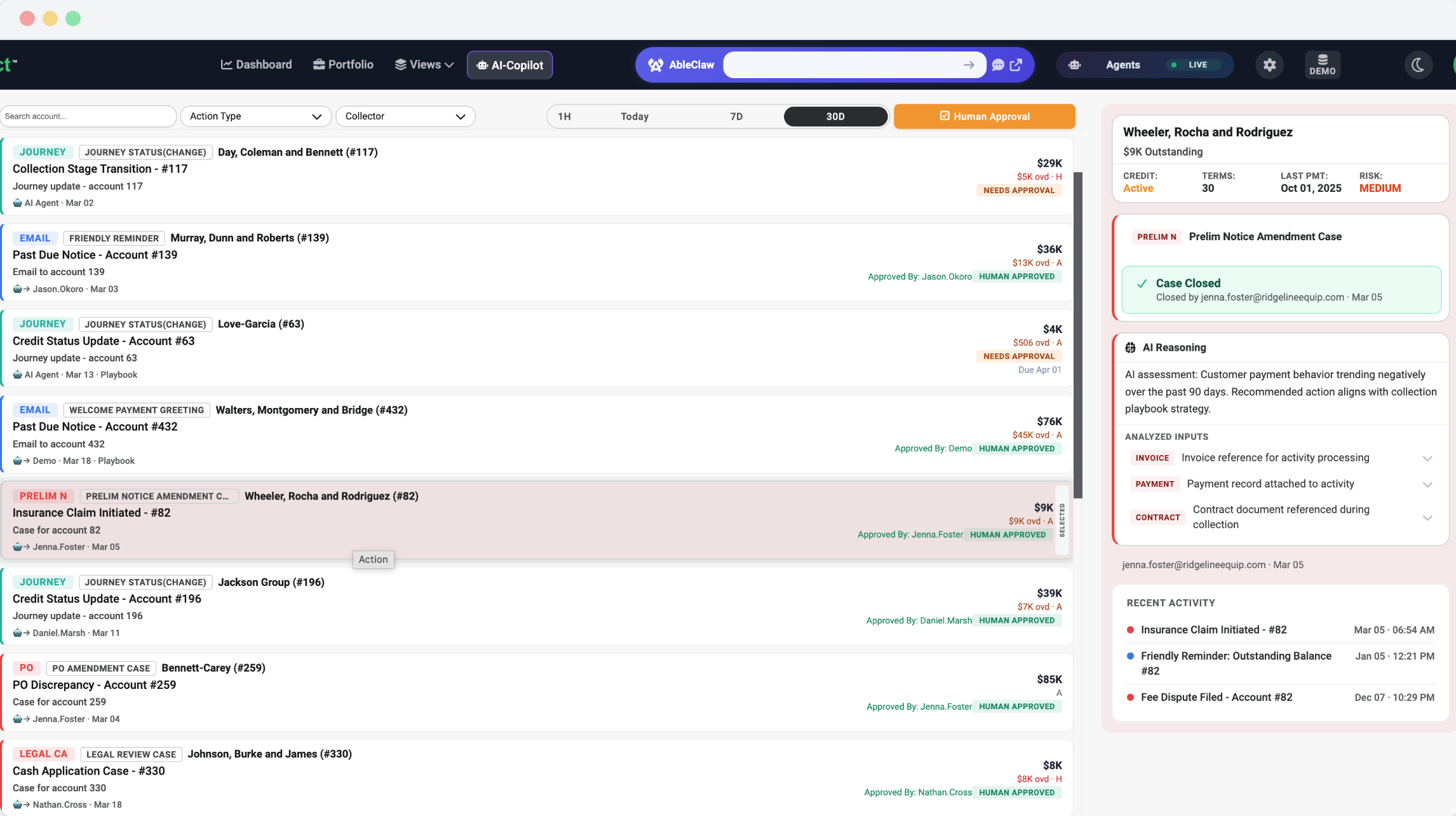The width and height of the screenshot is (1456, 816).
Task: Click the settings gear icon
Action: [1269, 65]
